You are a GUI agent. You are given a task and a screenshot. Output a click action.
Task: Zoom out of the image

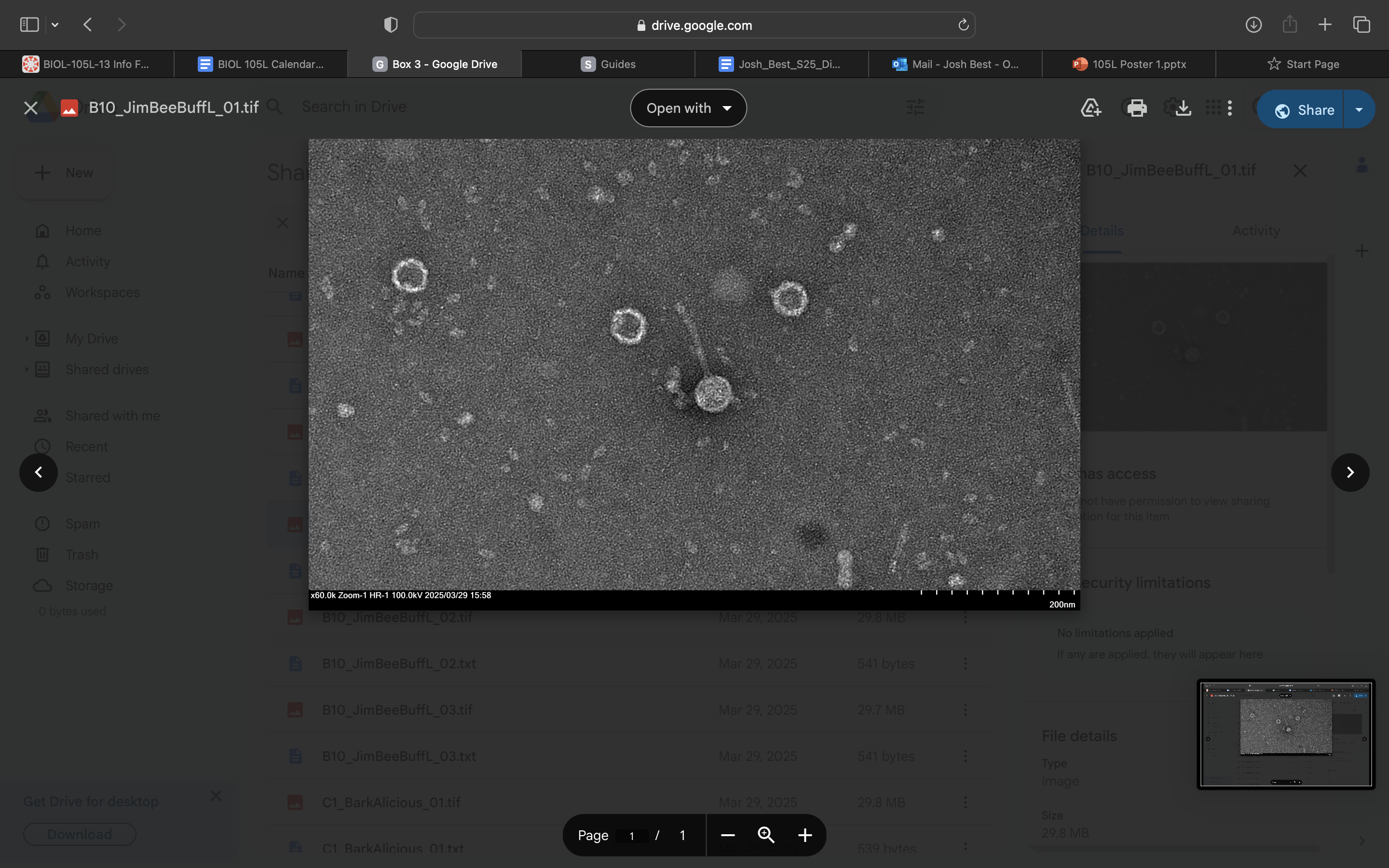click(x=728, y=835)
